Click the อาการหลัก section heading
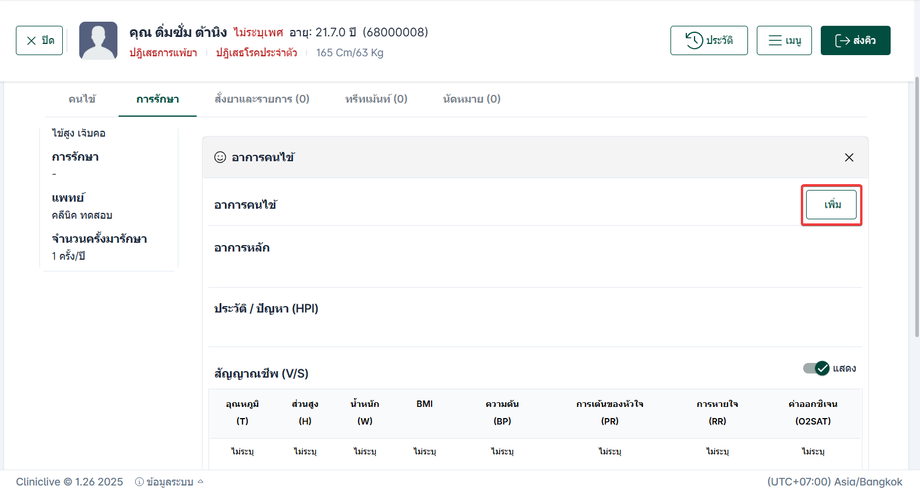This screenshot has width=920, height=489. click(242, 248)
